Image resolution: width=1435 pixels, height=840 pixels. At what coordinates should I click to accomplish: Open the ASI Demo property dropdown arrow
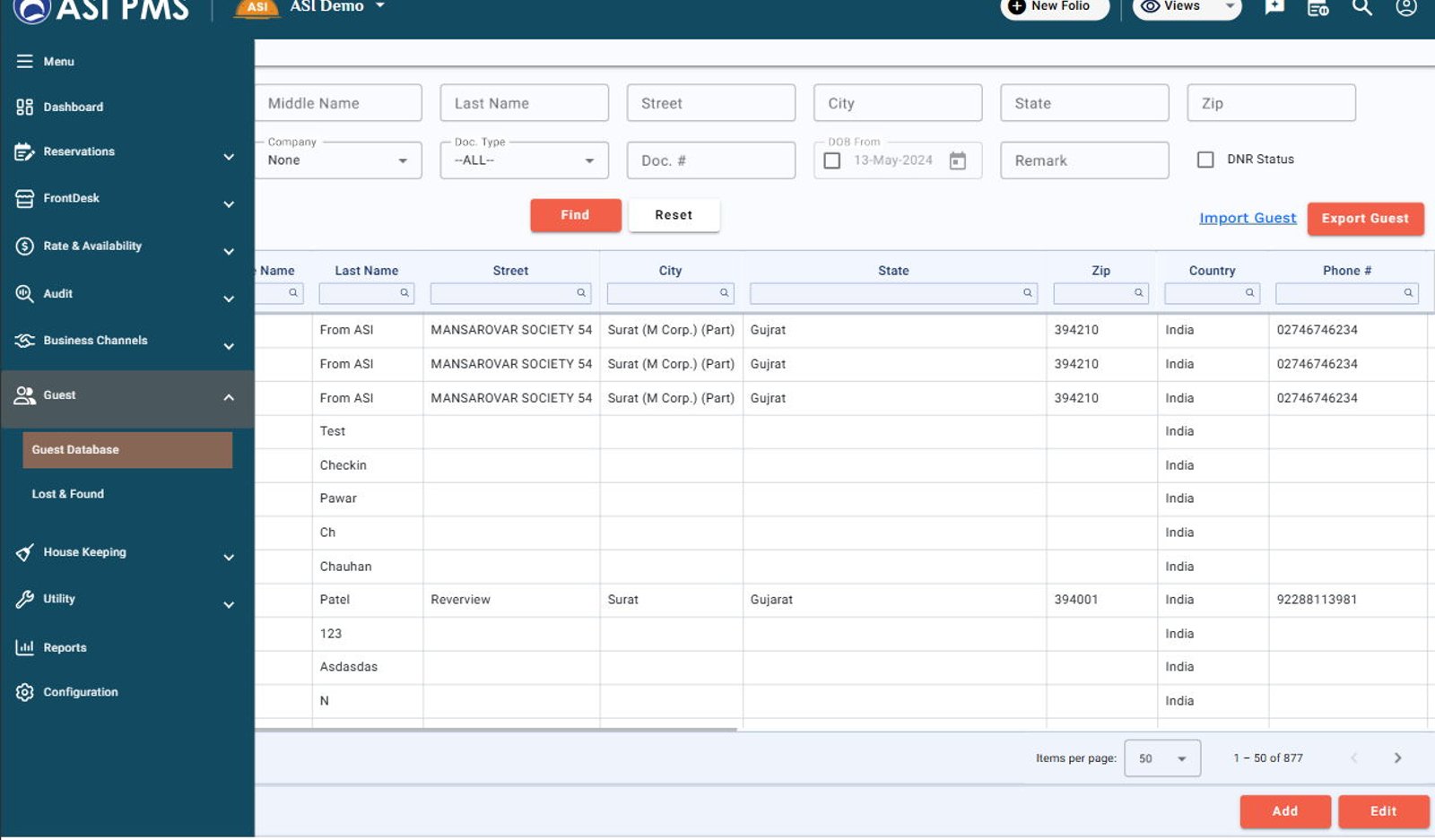click(380, 5)
